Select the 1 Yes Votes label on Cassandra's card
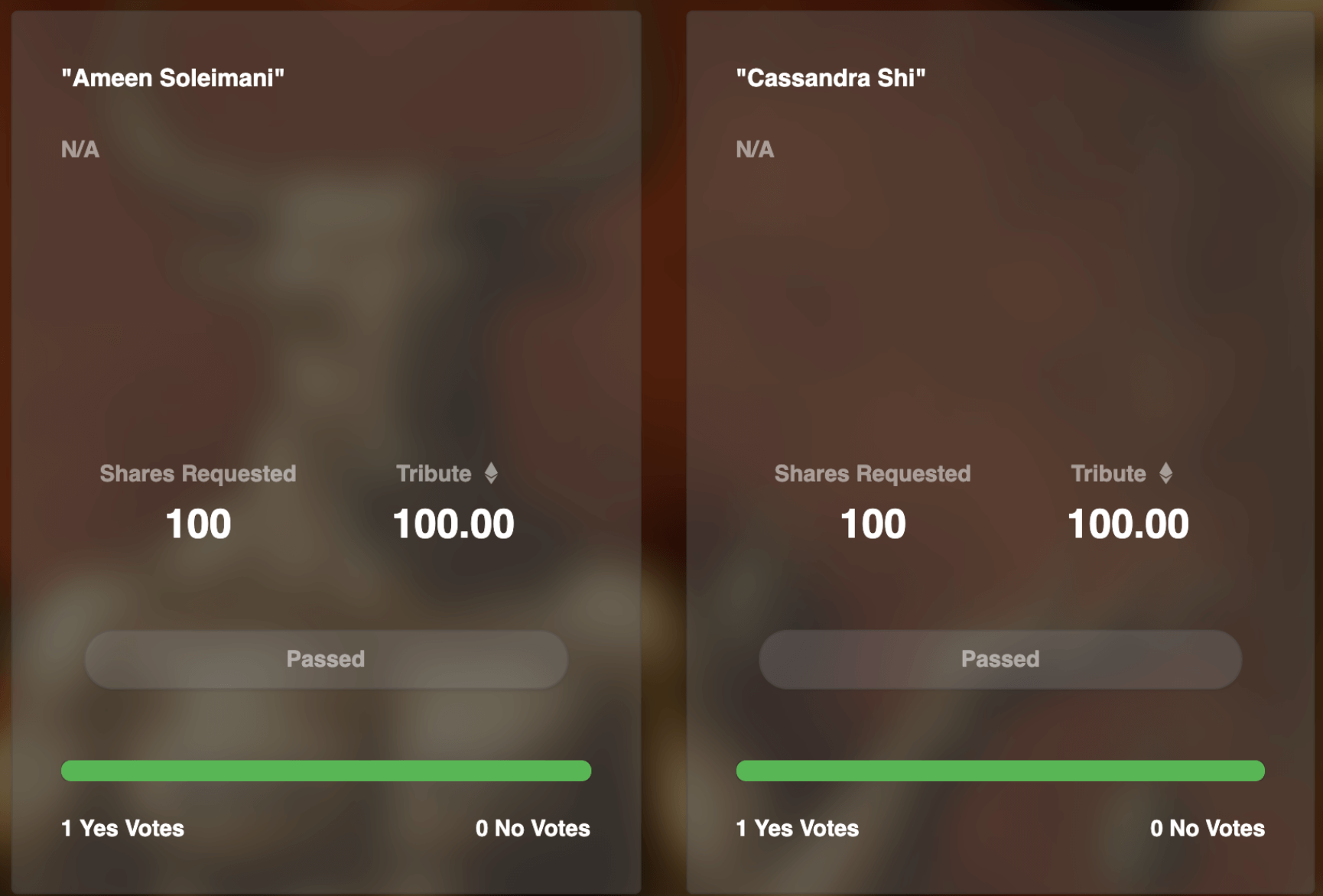The image size is (1323, 896). (798, 829)
